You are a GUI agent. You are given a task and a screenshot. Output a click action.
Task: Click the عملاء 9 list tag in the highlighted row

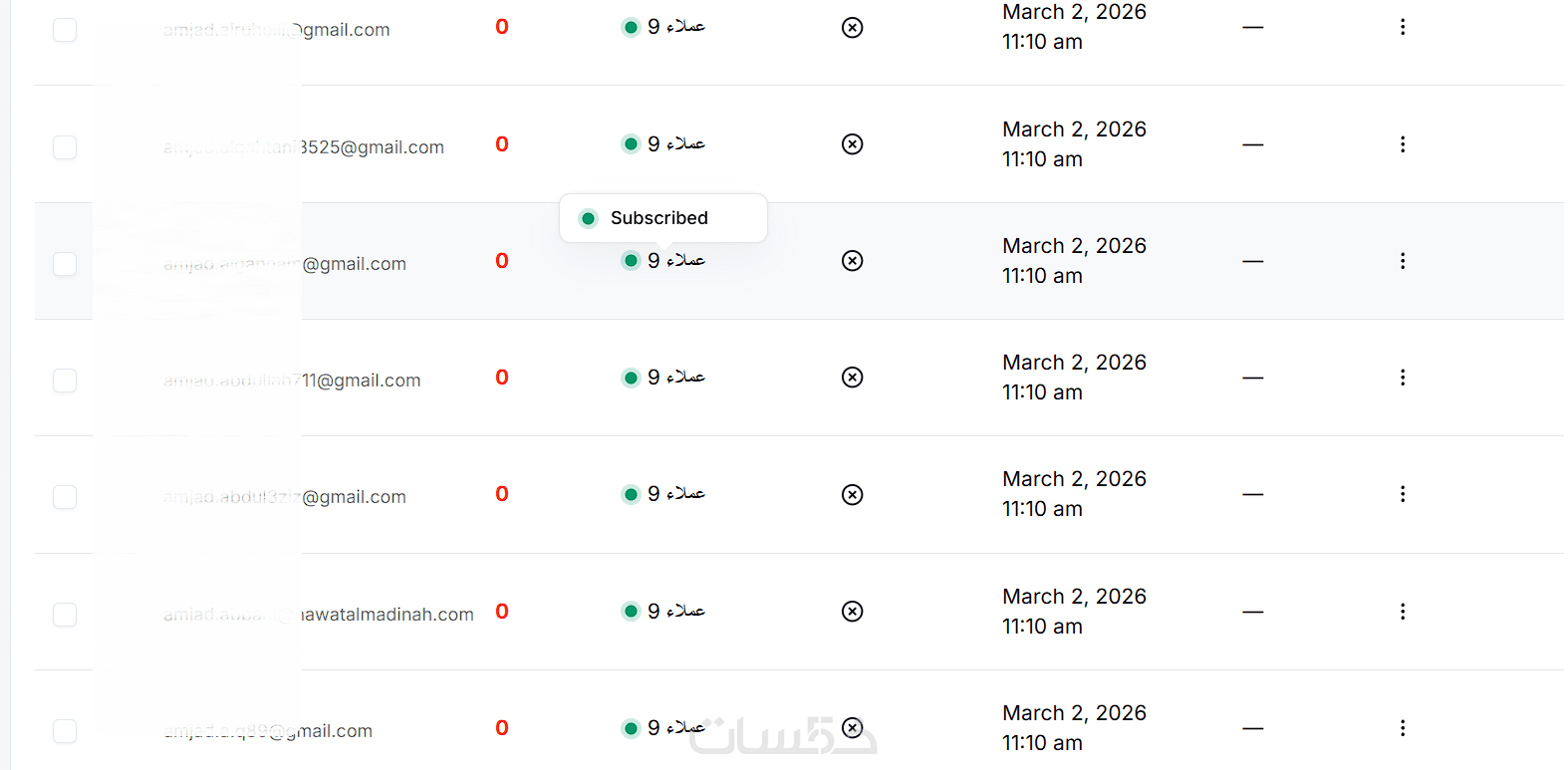[x=676, y=261]
